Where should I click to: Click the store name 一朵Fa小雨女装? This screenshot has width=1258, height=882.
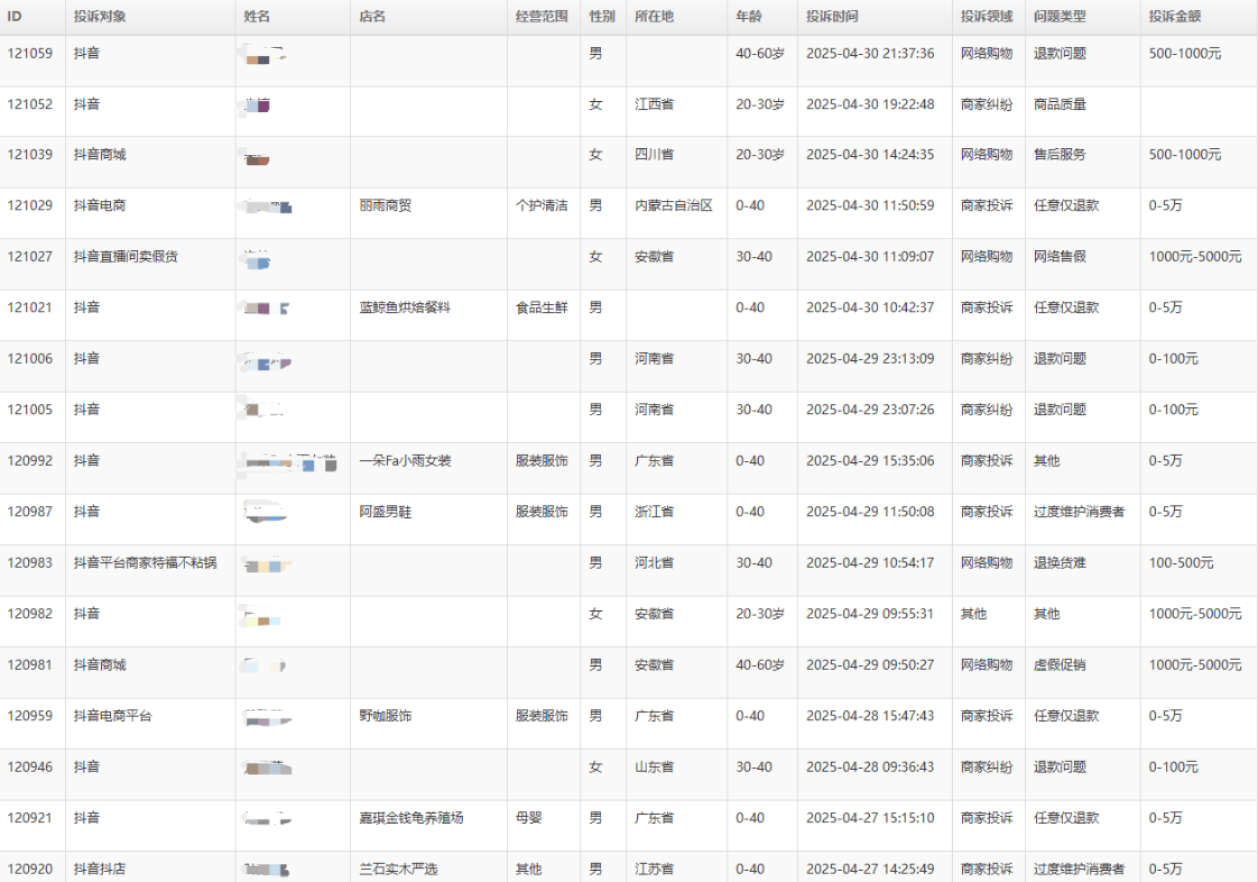pyautogui.click(x=405, y=461)
